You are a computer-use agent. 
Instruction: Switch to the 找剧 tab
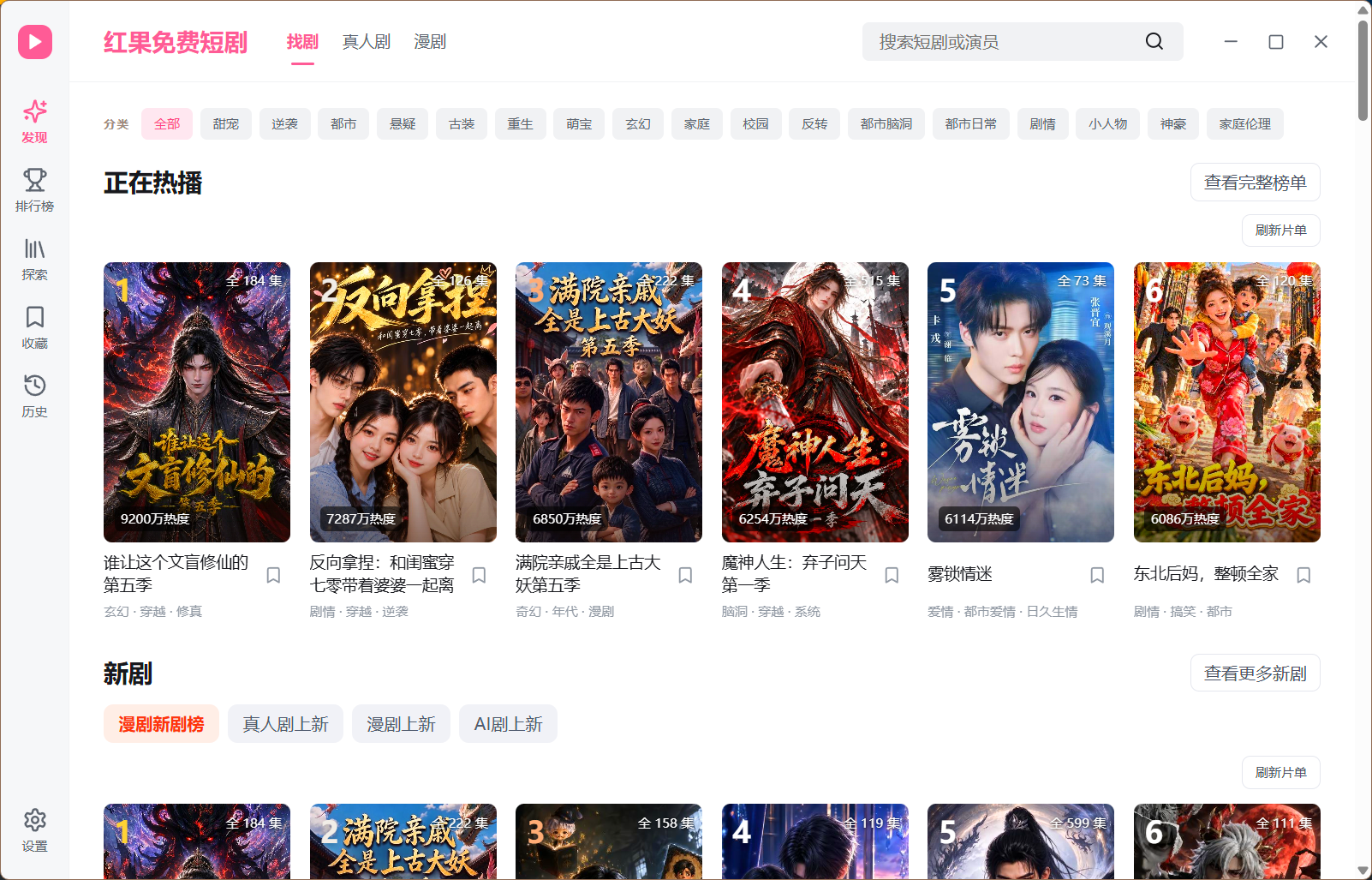pos(302,42)
